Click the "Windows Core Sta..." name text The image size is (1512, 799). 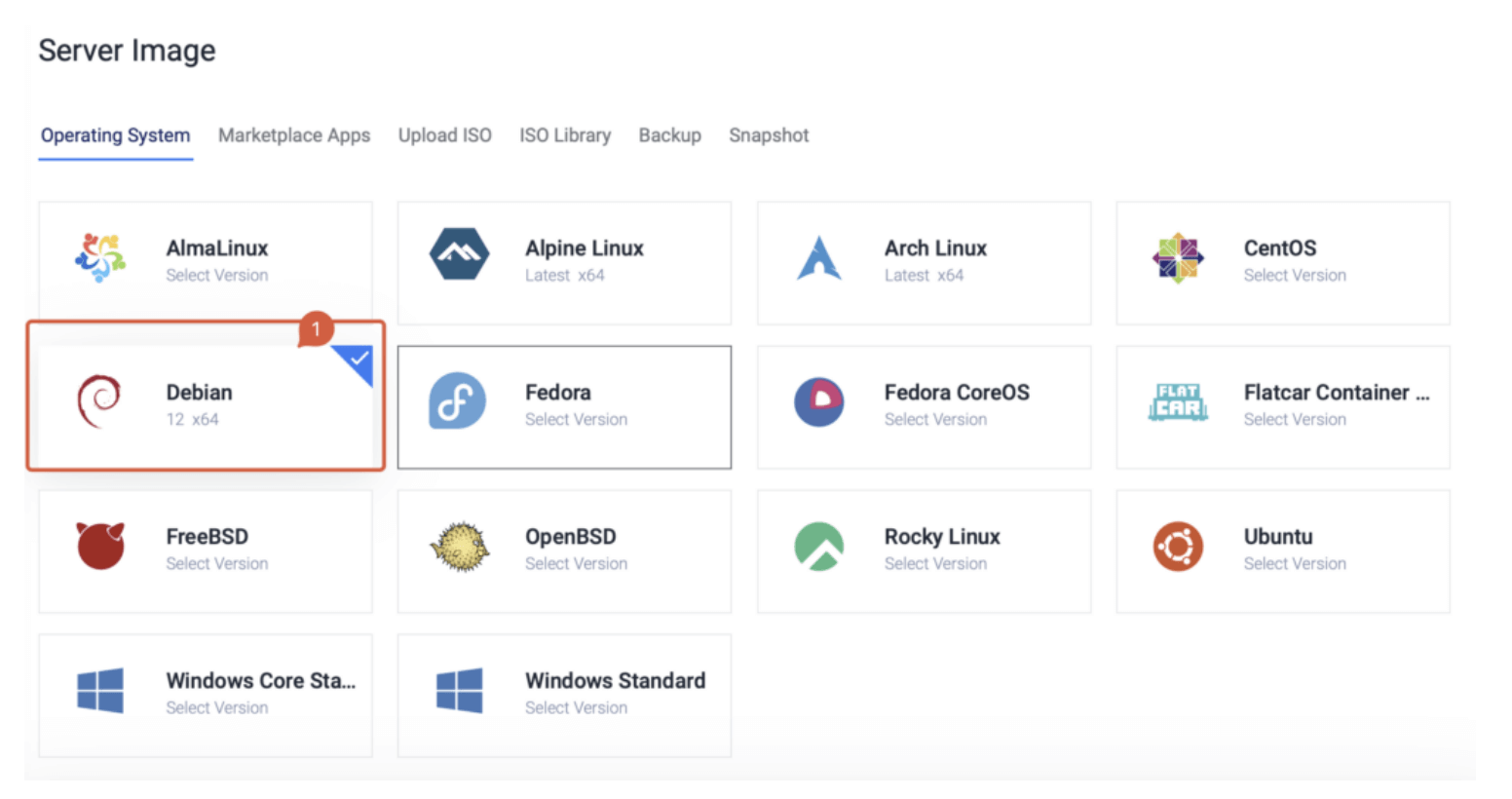pos(261,681)
